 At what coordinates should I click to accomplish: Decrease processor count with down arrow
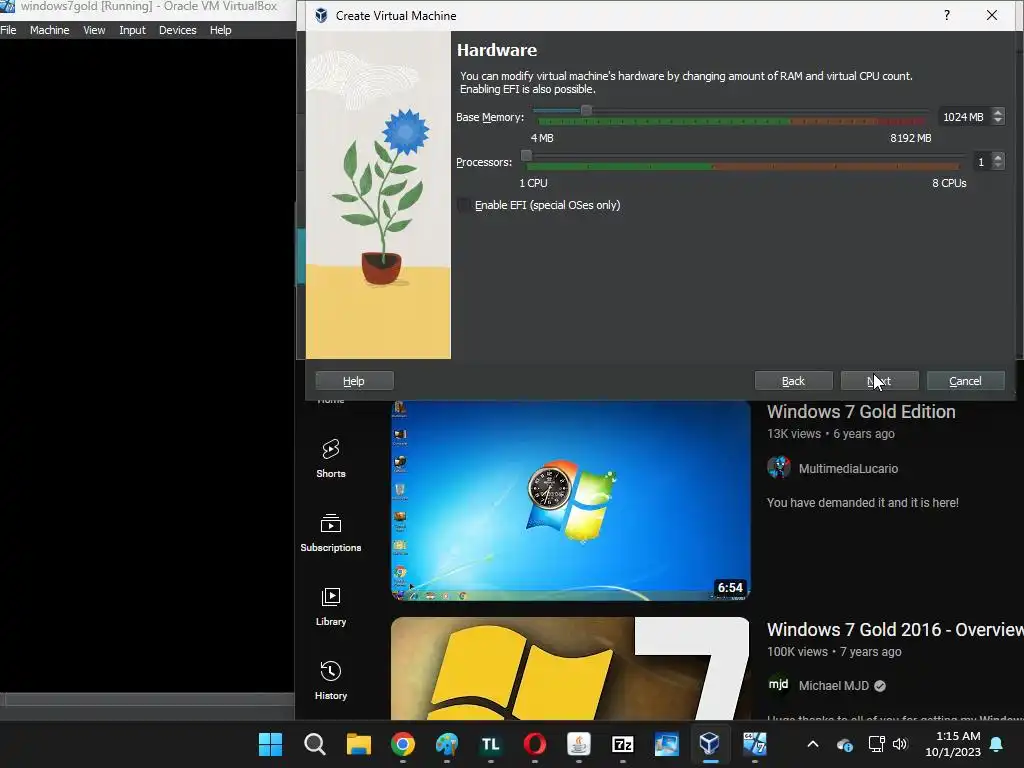(997, 165)
